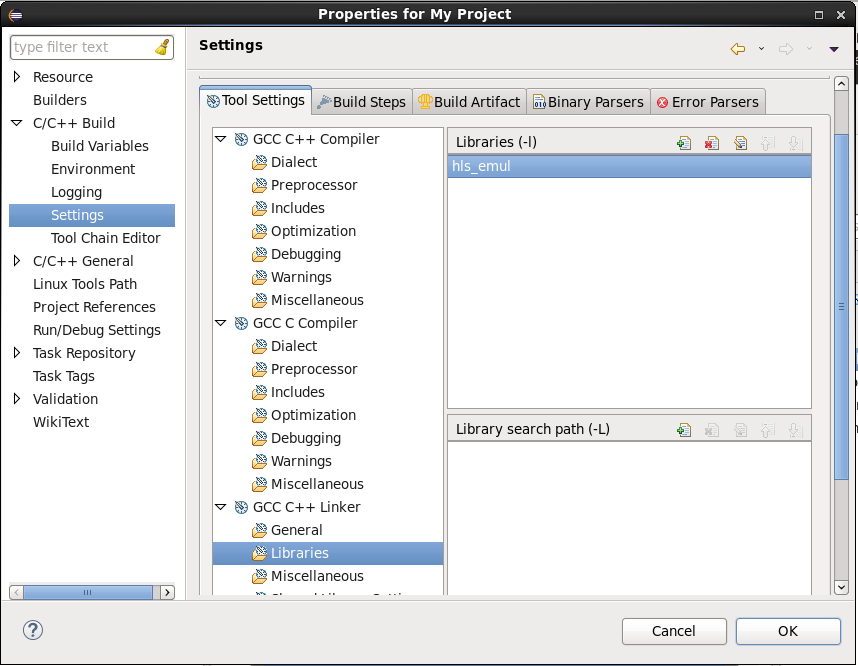The width and height of the screenshot is (858, 666).
Task: Expand the C/C++ General category
Action: coord(17,260)
